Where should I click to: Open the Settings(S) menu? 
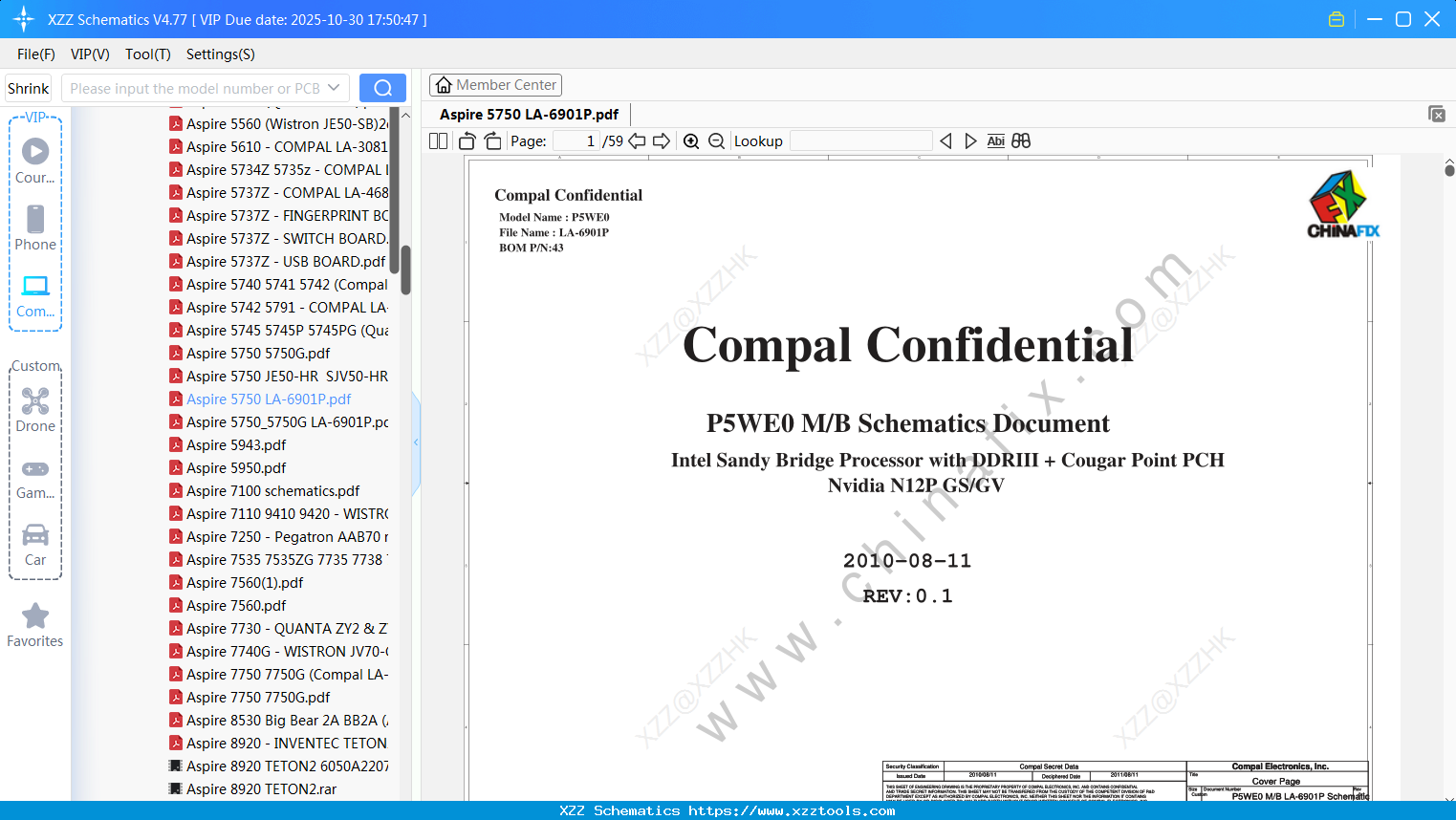[x=220, y=54]
